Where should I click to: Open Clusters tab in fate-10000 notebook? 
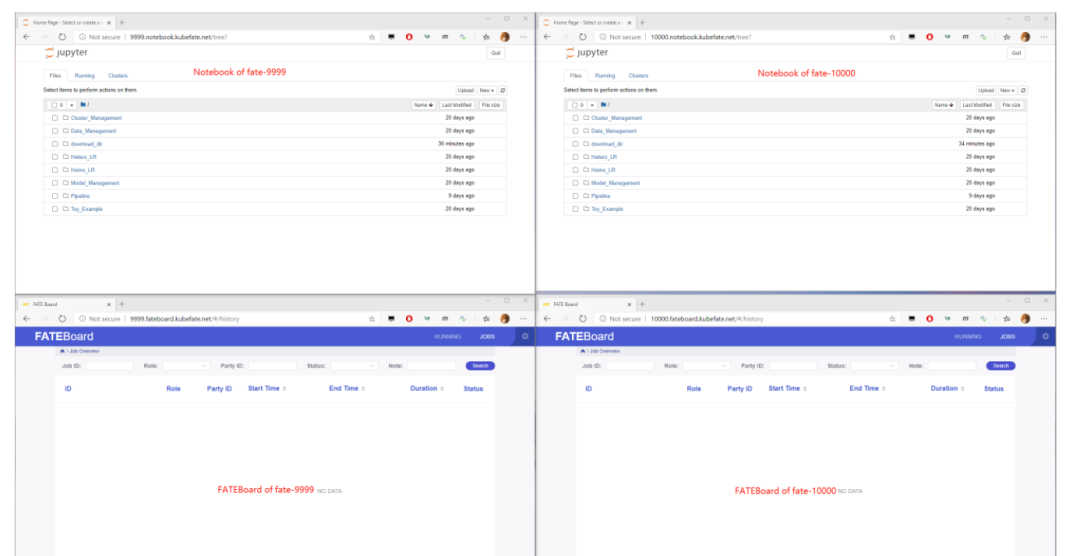pyautogui.click(x=638, y=76)
